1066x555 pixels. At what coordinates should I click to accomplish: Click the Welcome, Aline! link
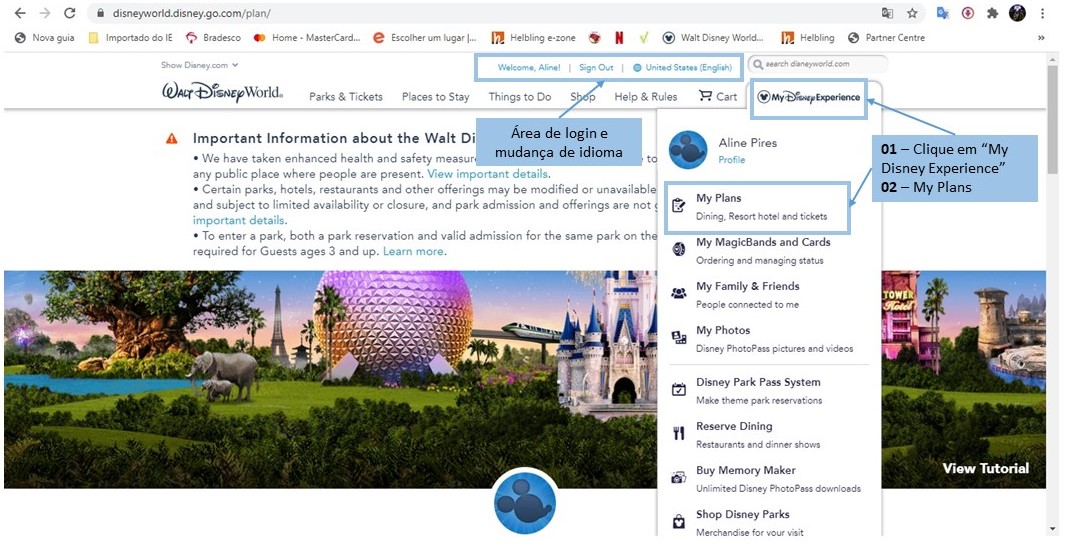[x=529, y=67]
